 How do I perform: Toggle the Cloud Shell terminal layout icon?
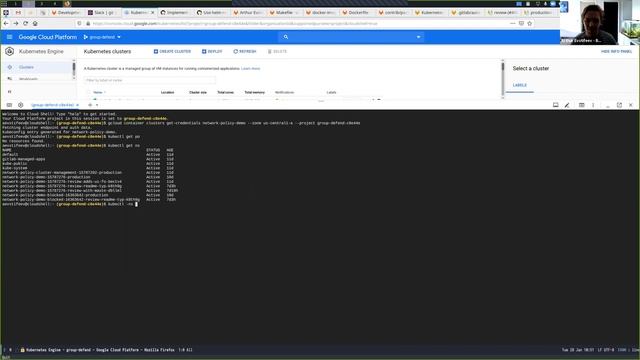[582, 105]
